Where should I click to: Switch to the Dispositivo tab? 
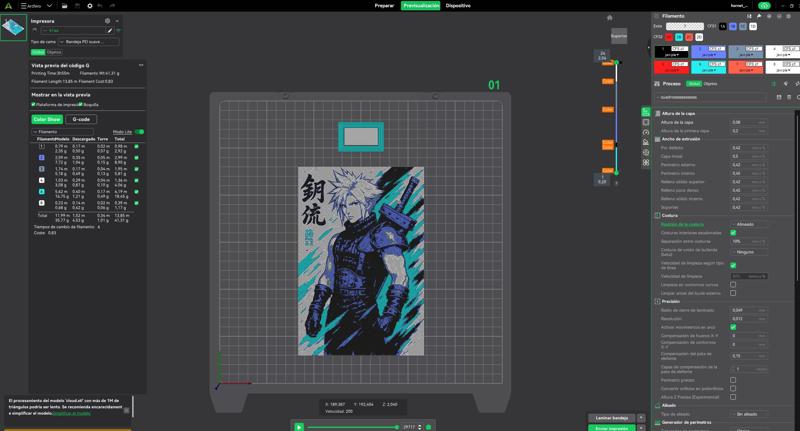(x=458, y=6)
